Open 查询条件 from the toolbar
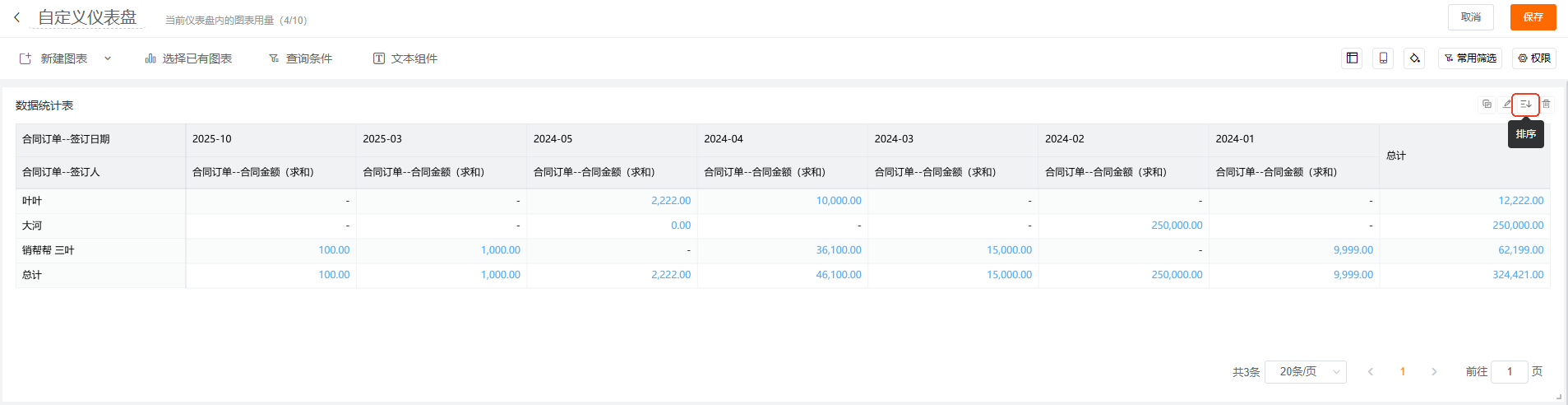1568x405 pixels. pos(300,58)
